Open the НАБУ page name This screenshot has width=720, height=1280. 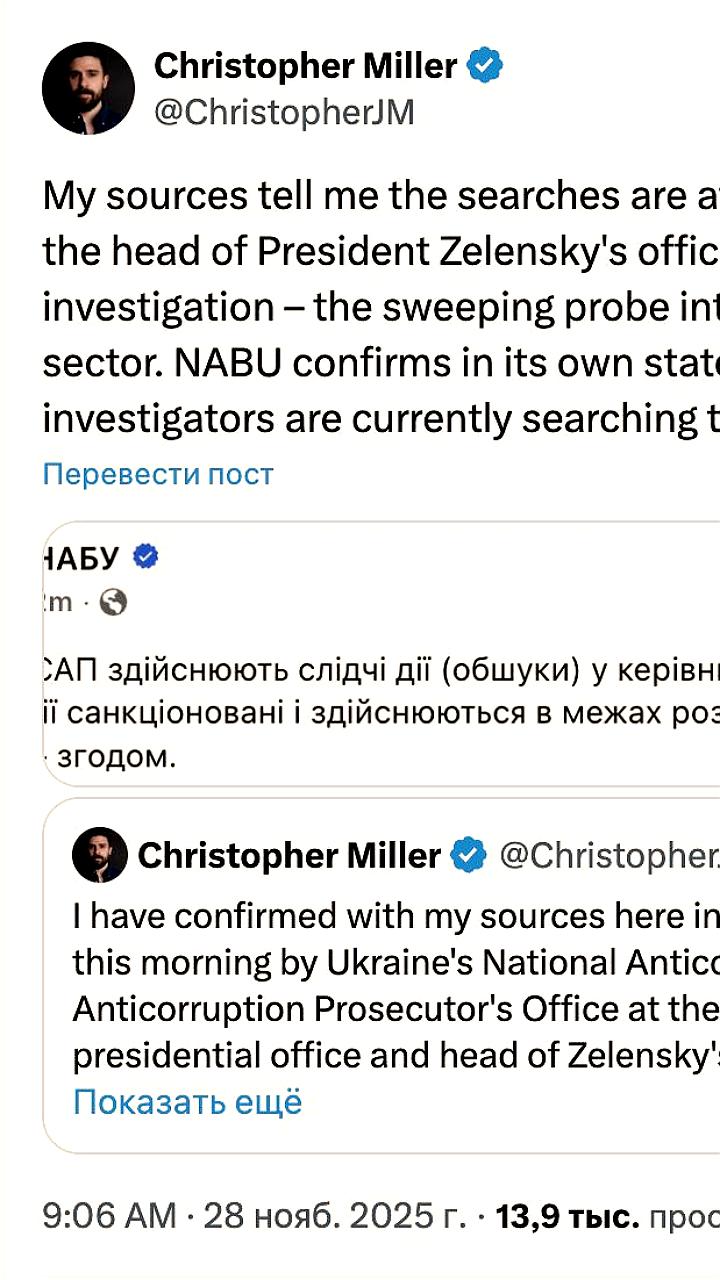82,557
